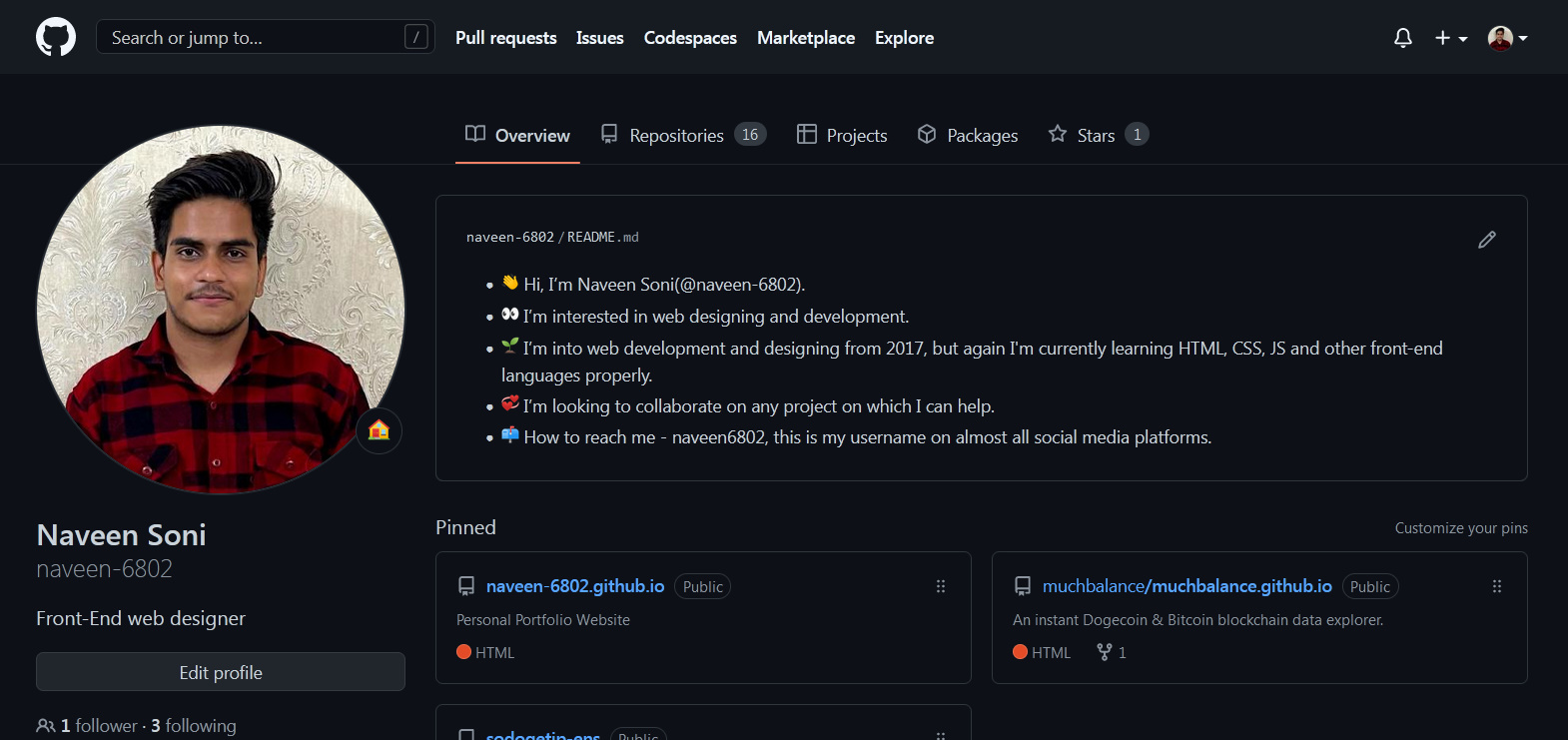This screenshot has width=1568, height=740.
Task: Click Customize your pins
Action: pyautogui.click(x=1461, y=528)
